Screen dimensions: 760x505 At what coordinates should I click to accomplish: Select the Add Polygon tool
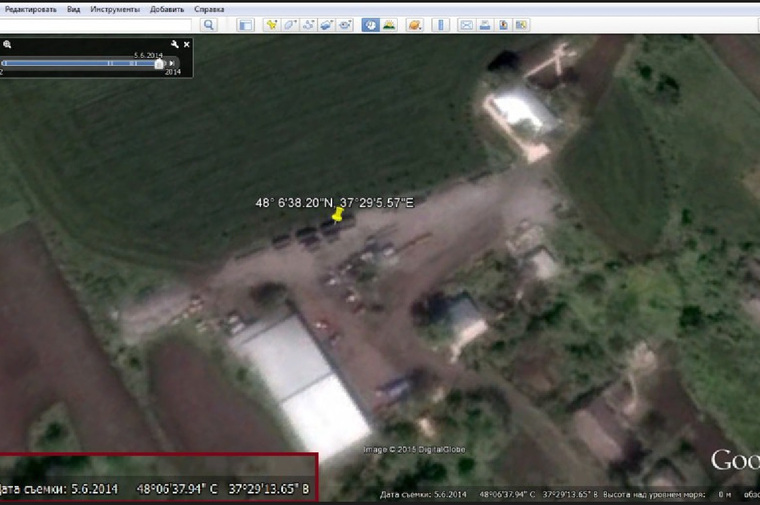290,25
